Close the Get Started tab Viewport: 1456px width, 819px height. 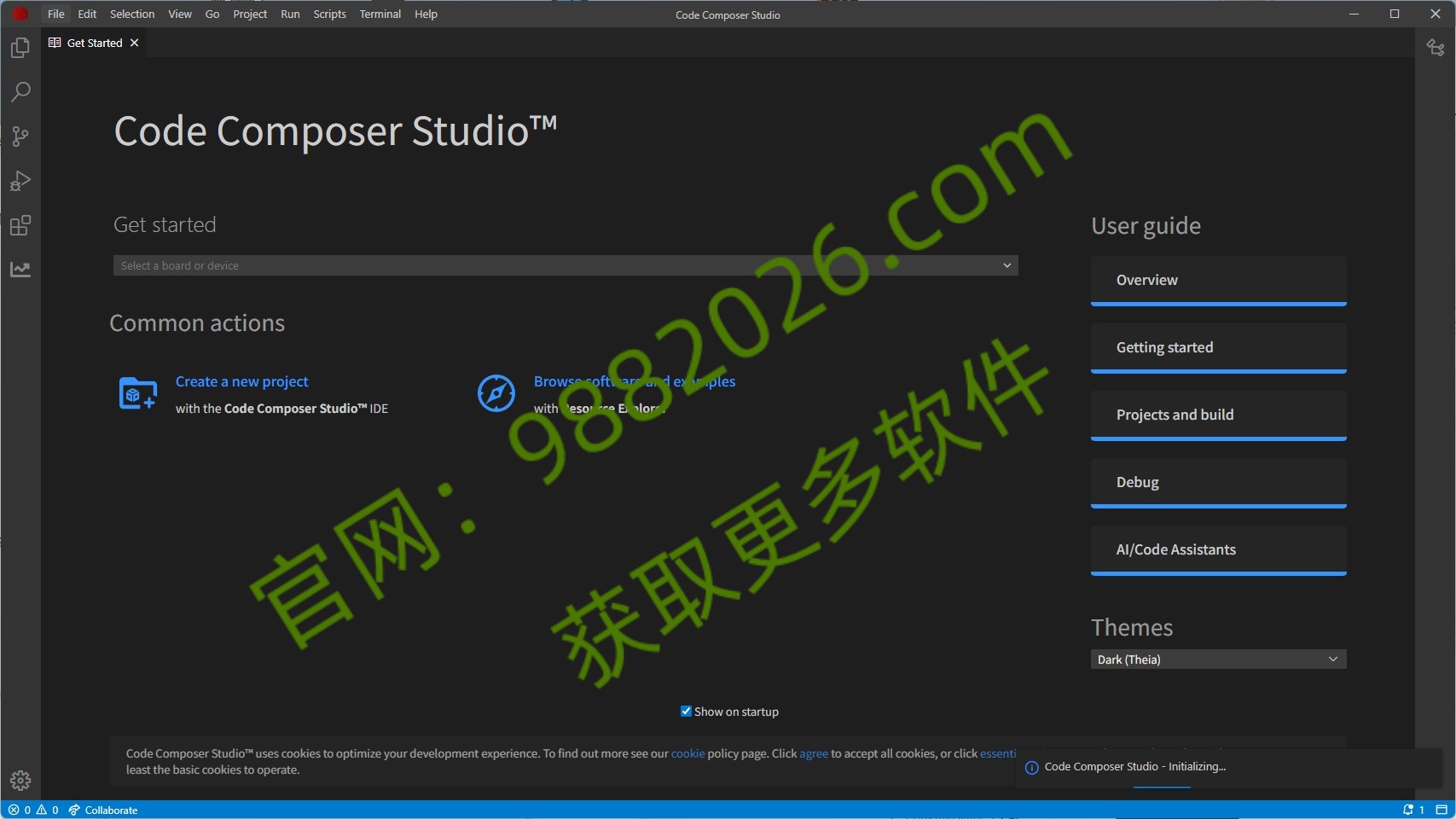click(135, 43)
